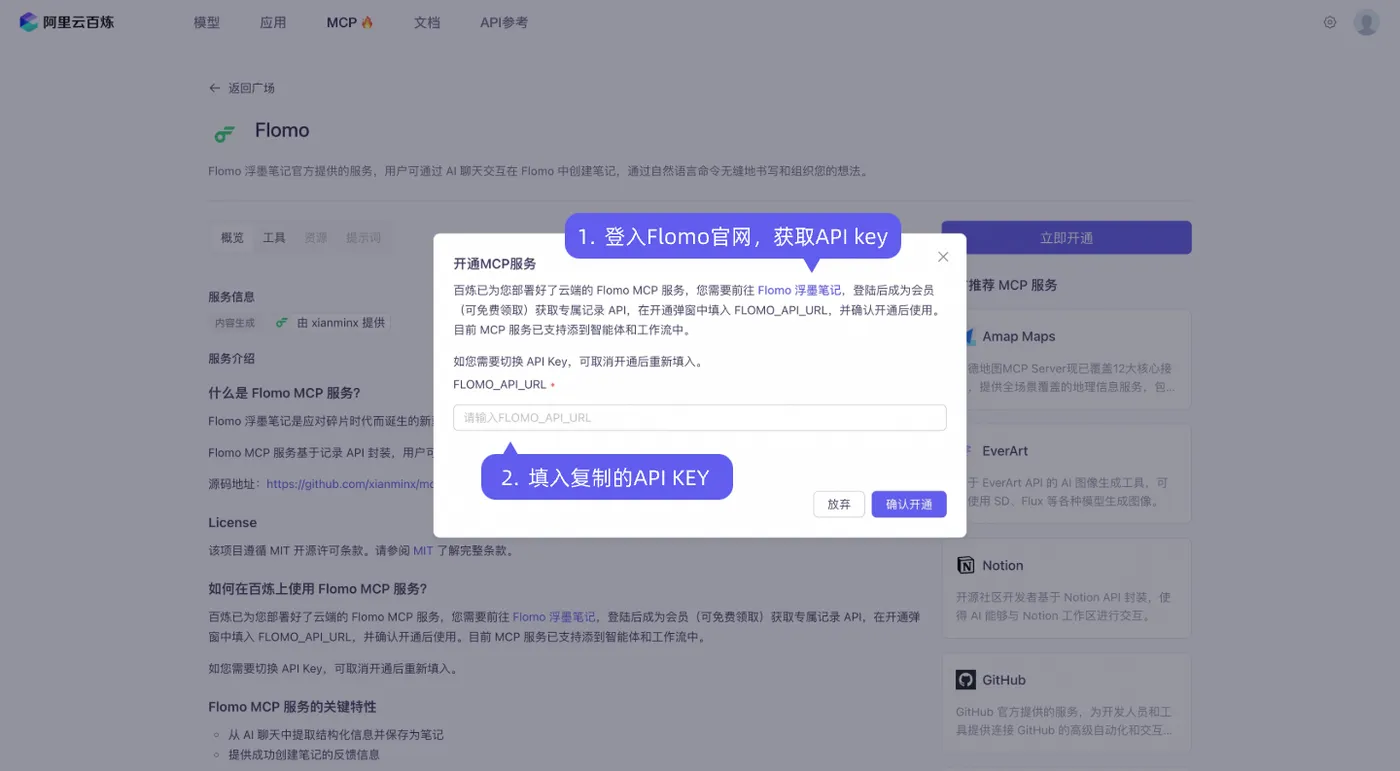This screenshot has height=771, width=1400.
Task: Open the user avatar menu
Action: (1366, 22)
